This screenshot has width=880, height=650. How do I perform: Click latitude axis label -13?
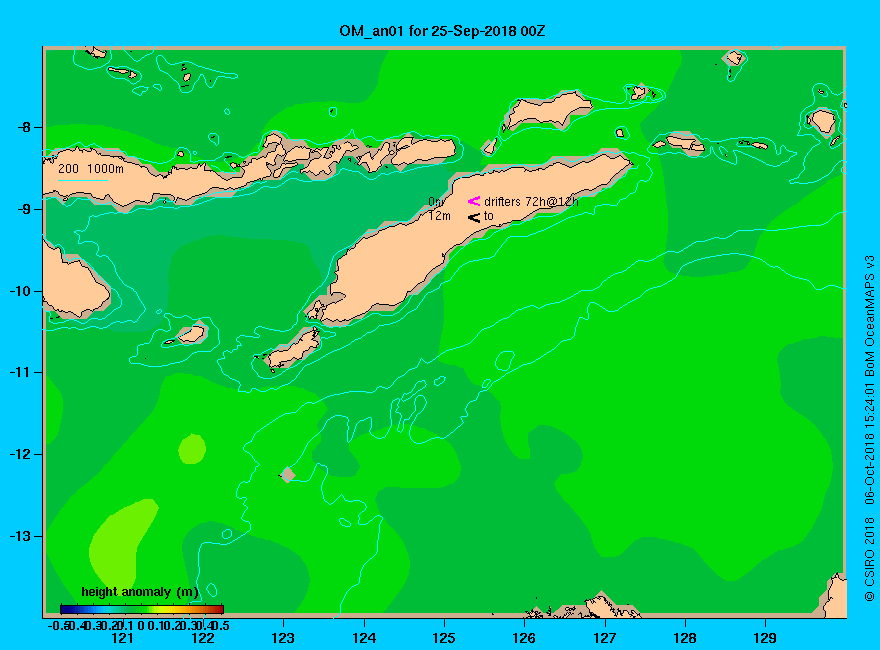pos(20,536)
